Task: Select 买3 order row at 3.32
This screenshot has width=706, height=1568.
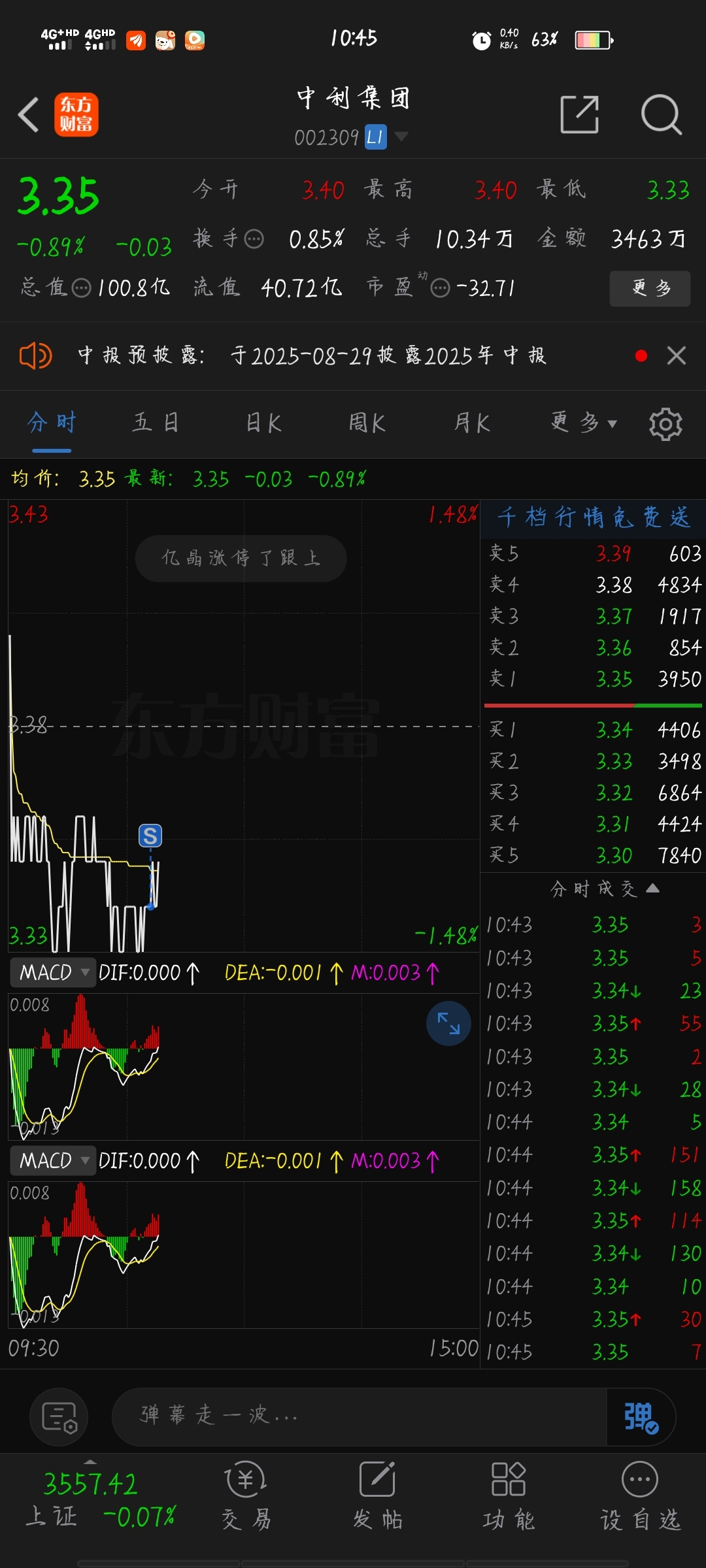Action: 594,792
